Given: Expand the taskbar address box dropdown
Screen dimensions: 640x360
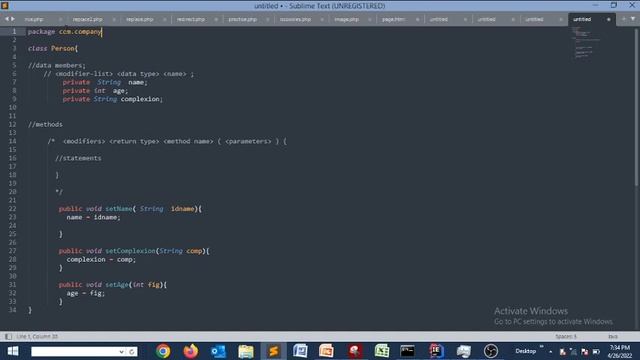Looking at the screenshot, I should click(x=122, y=351).
